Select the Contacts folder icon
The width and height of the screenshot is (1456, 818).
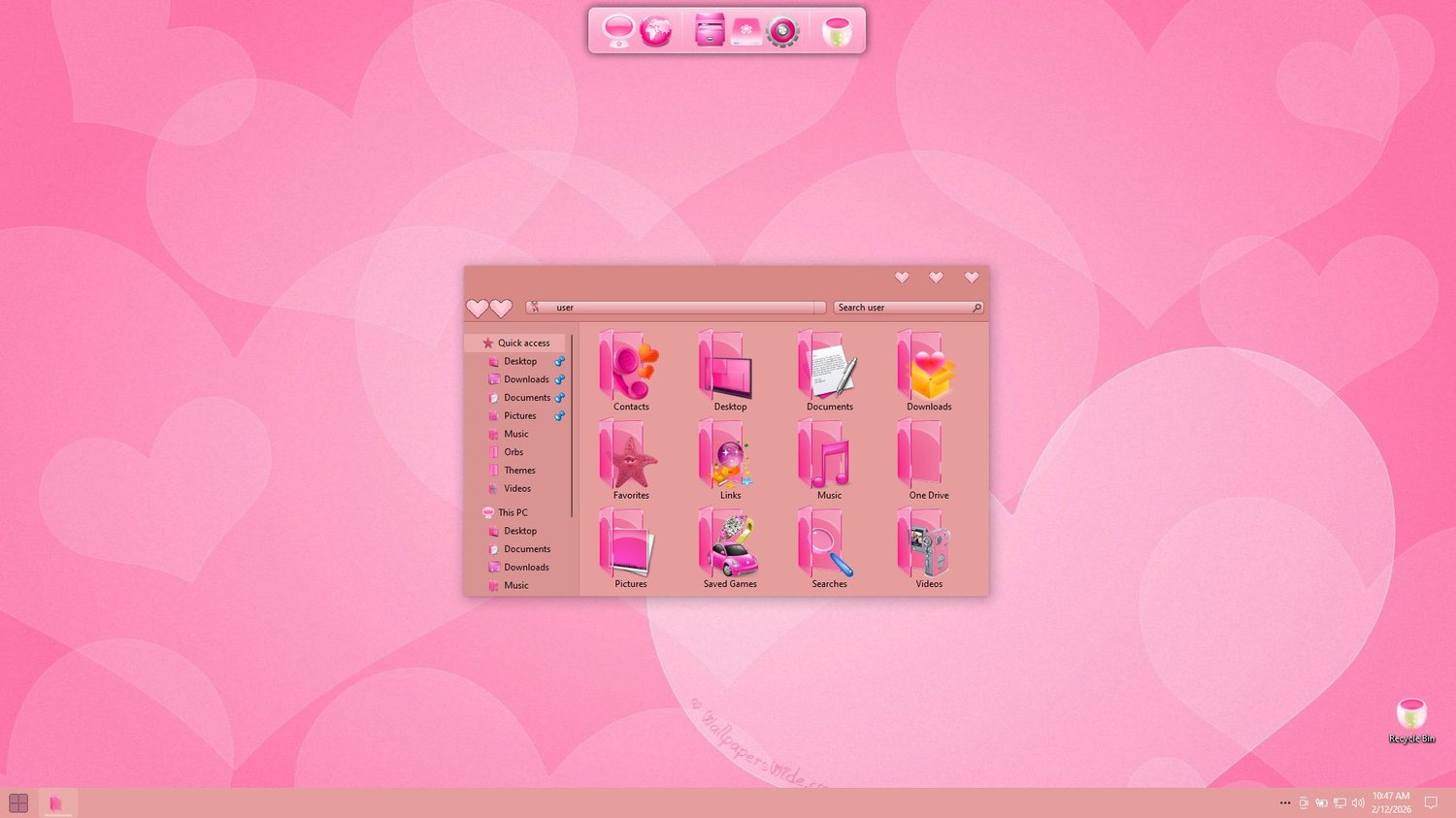(x=631, y=371)
